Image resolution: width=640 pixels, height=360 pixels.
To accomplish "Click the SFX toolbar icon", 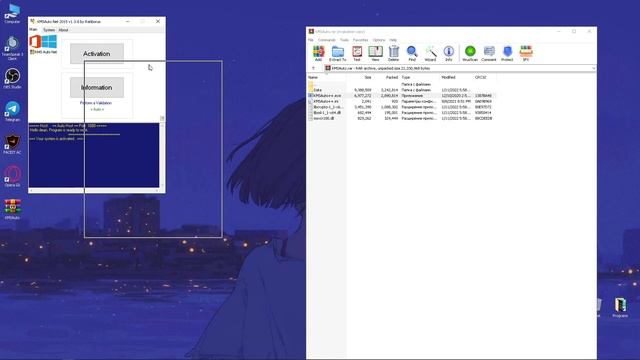I will coord(526,53).
